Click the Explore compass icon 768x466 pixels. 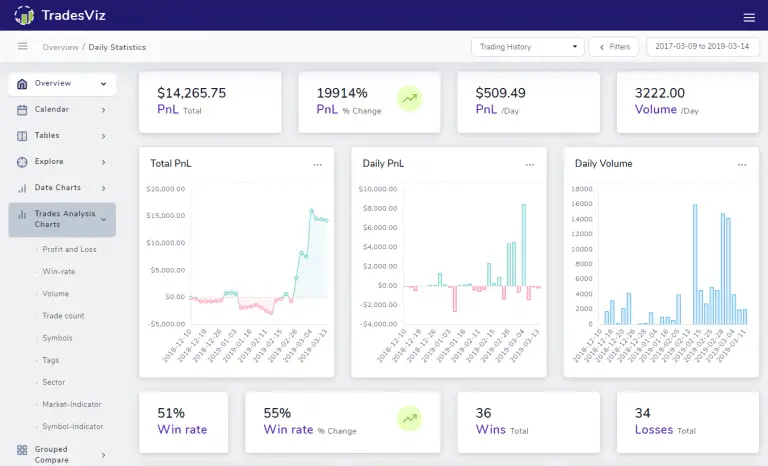(22, 161)
